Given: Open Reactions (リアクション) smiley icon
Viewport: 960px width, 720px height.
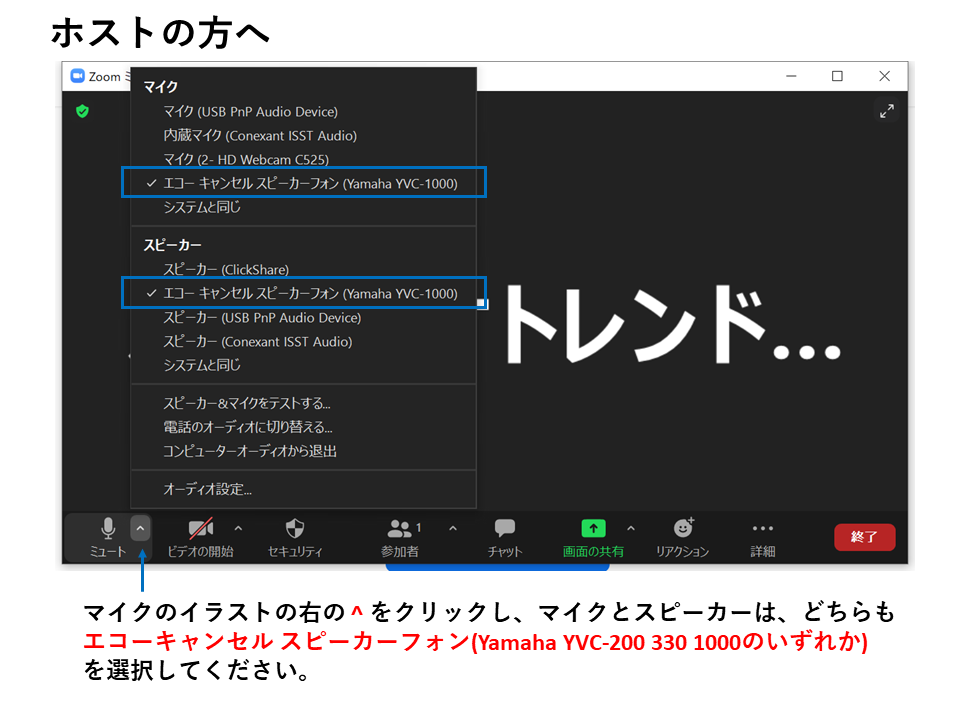Looking at the screenshot, I should coord(683,528).
